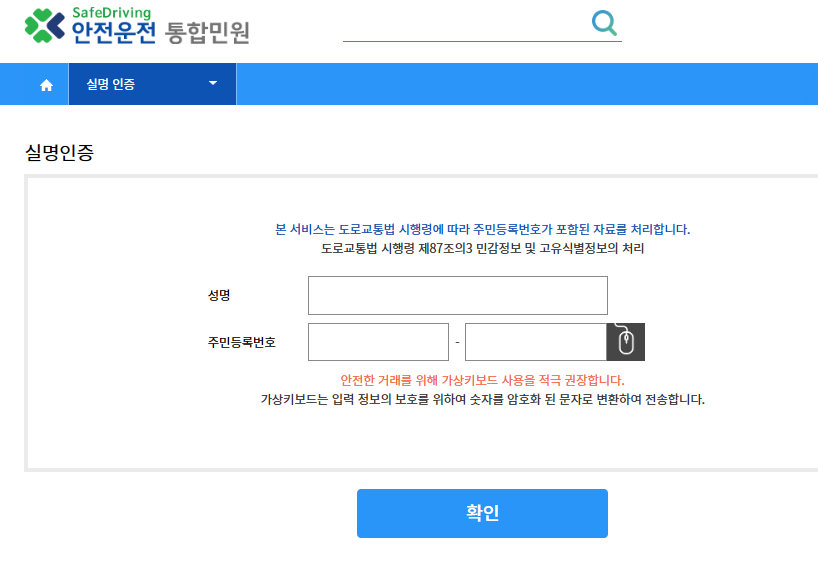Click the magnifier search icon
818x576 pixels.
604,23
